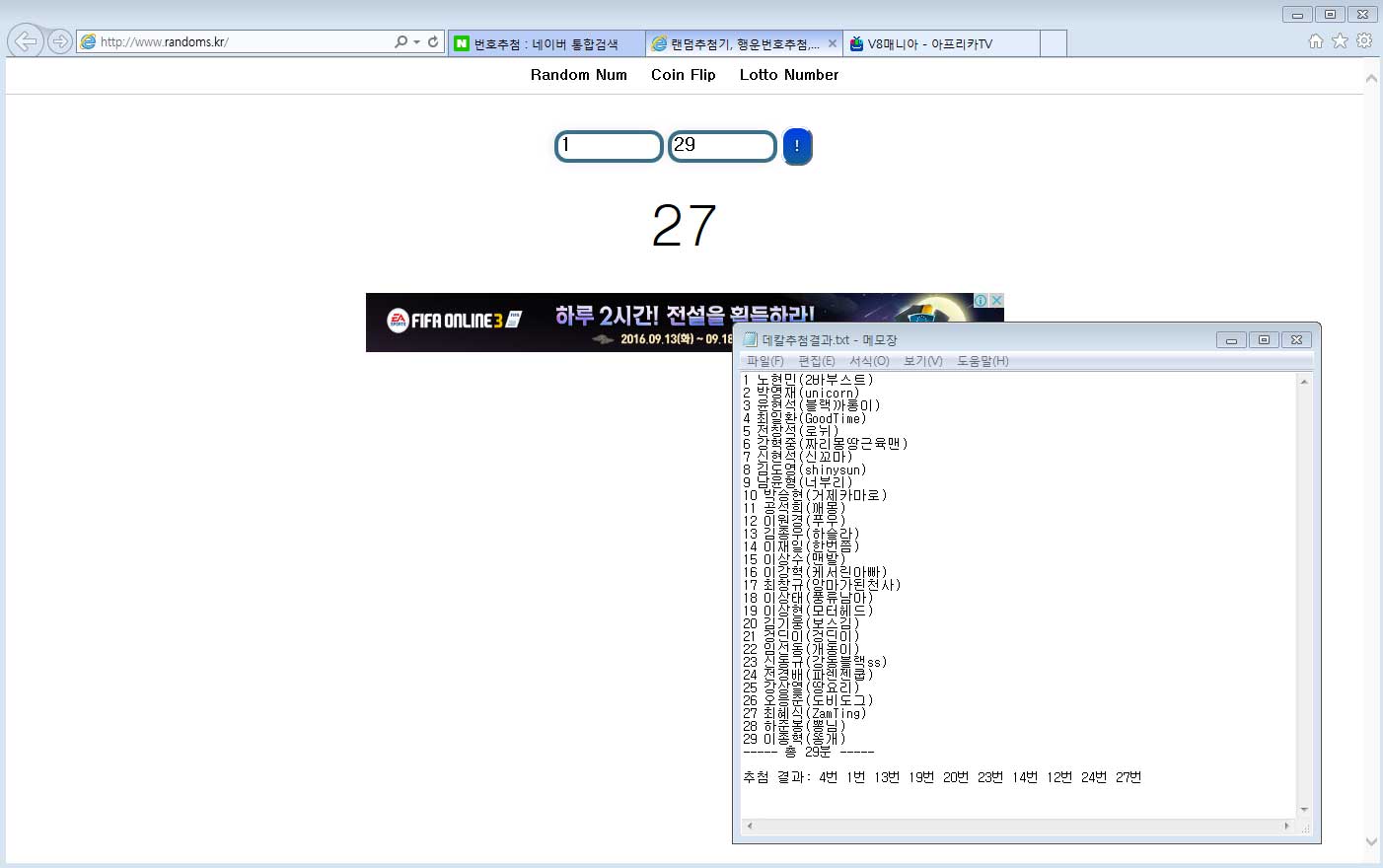Open the address bar dropdown arrow
The image size is (1383, 868).
point(417,41)
